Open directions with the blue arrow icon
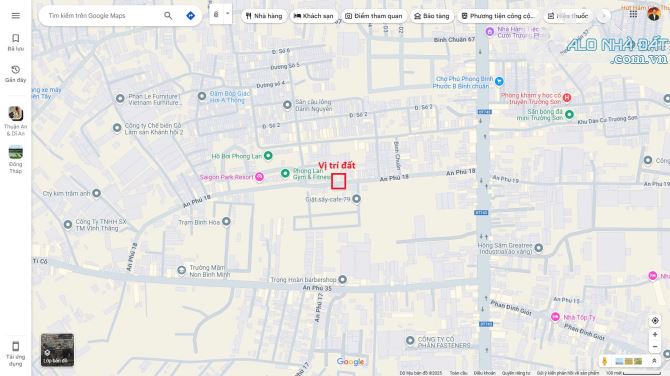The height and width of the screenshot is (376, 670). [191, 16]
